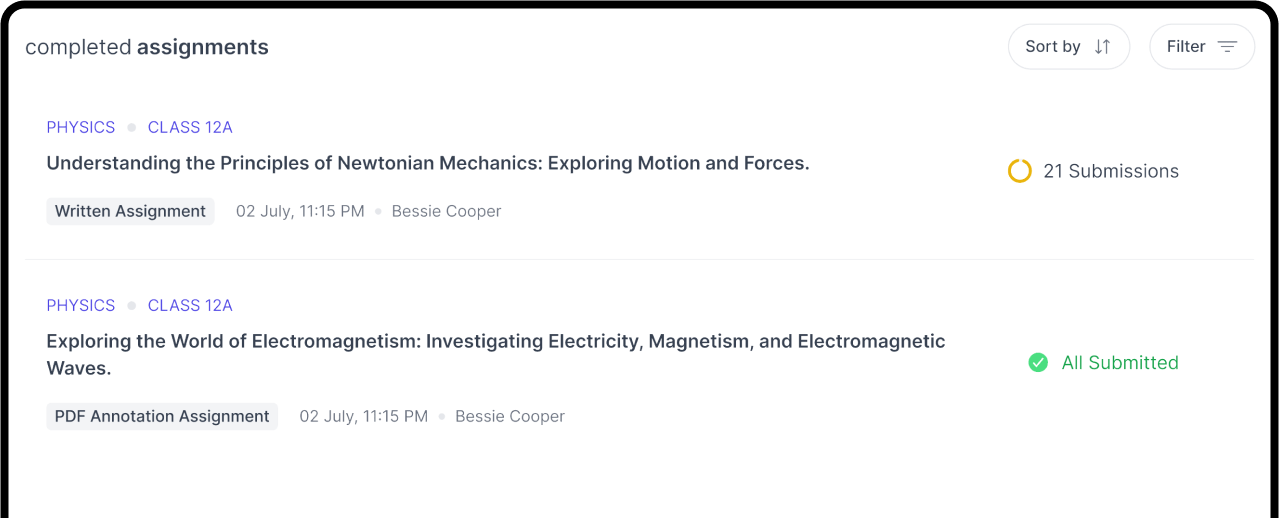View the 21 Submissions status

coord(1093,171)
